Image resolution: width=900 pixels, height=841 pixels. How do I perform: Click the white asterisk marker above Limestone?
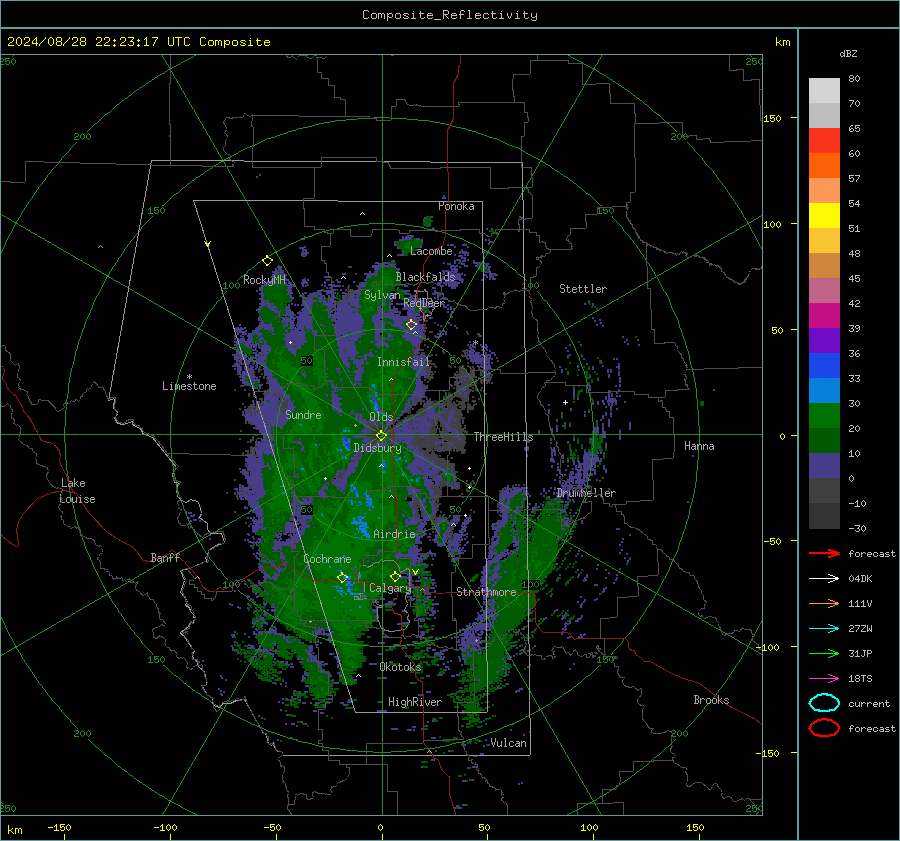(x=189, y=377)
